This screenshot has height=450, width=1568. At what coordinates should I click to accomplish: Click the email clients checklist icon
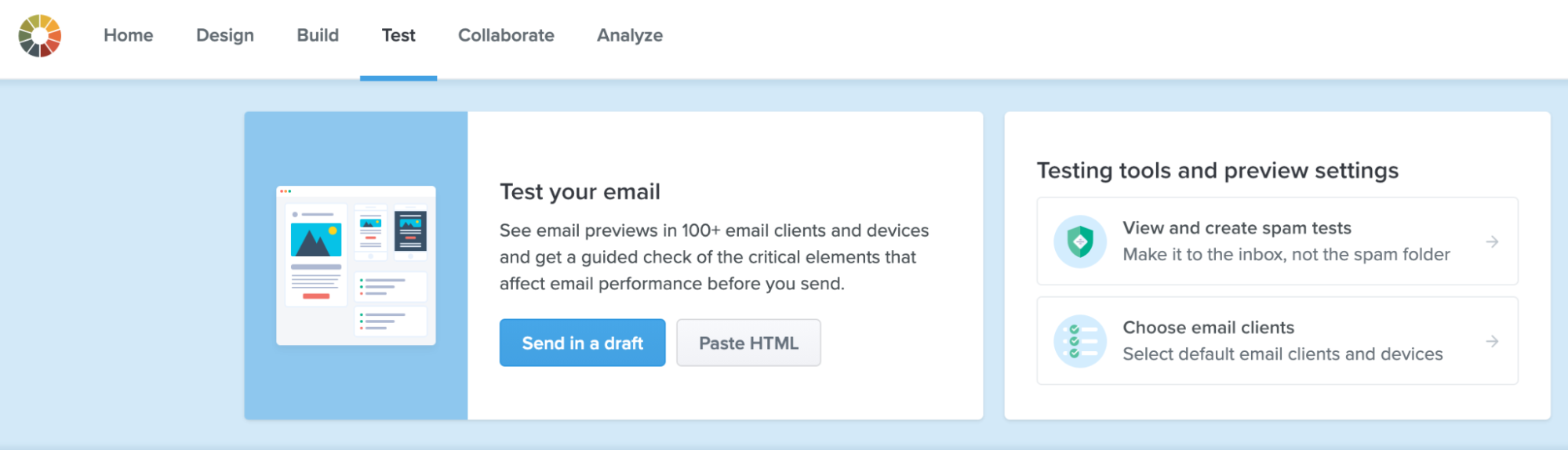1080,341
